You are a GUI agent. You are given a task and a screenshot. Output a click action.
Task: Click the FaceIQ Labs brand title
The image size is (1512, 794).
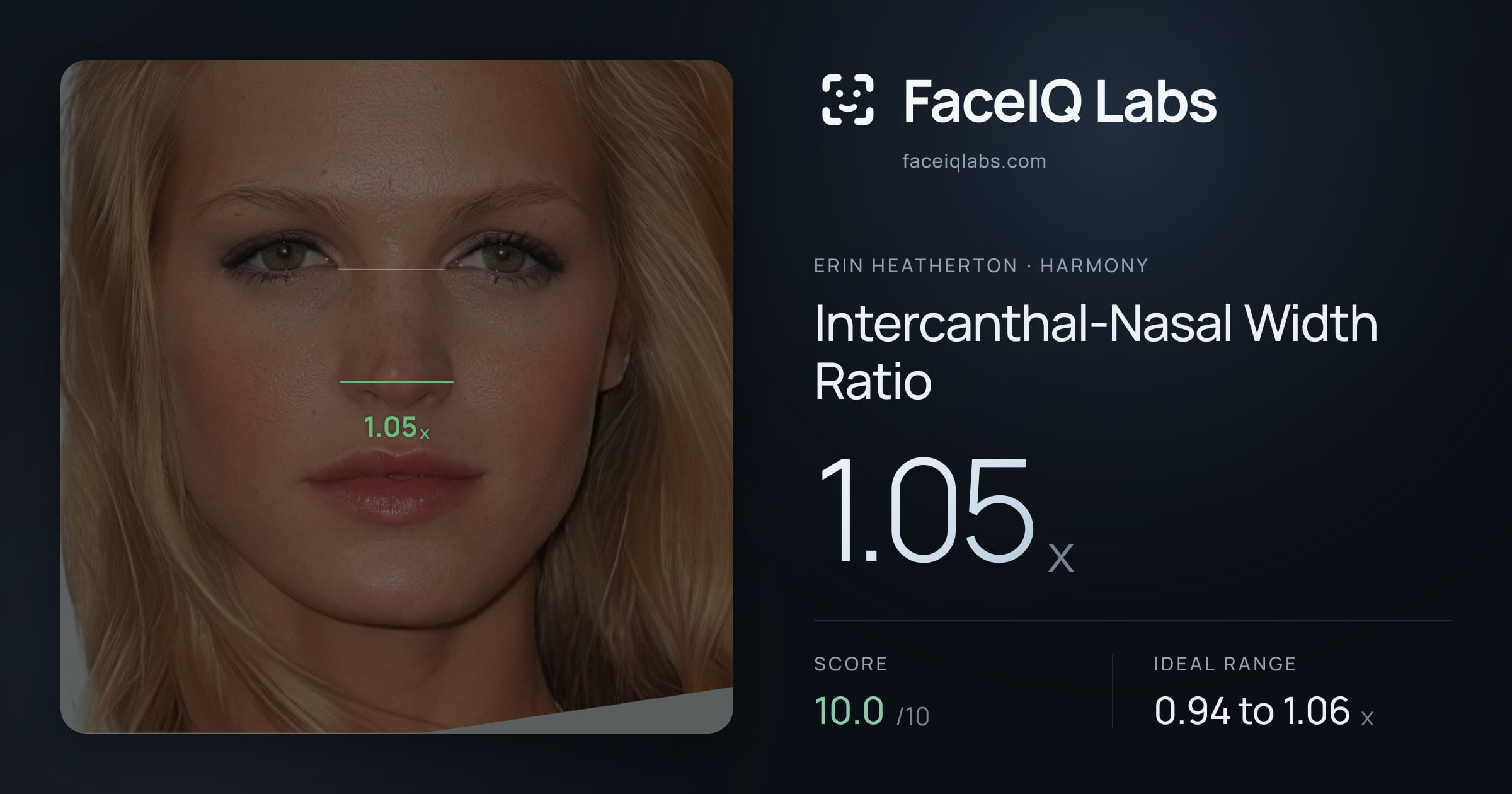point(1060,101)
